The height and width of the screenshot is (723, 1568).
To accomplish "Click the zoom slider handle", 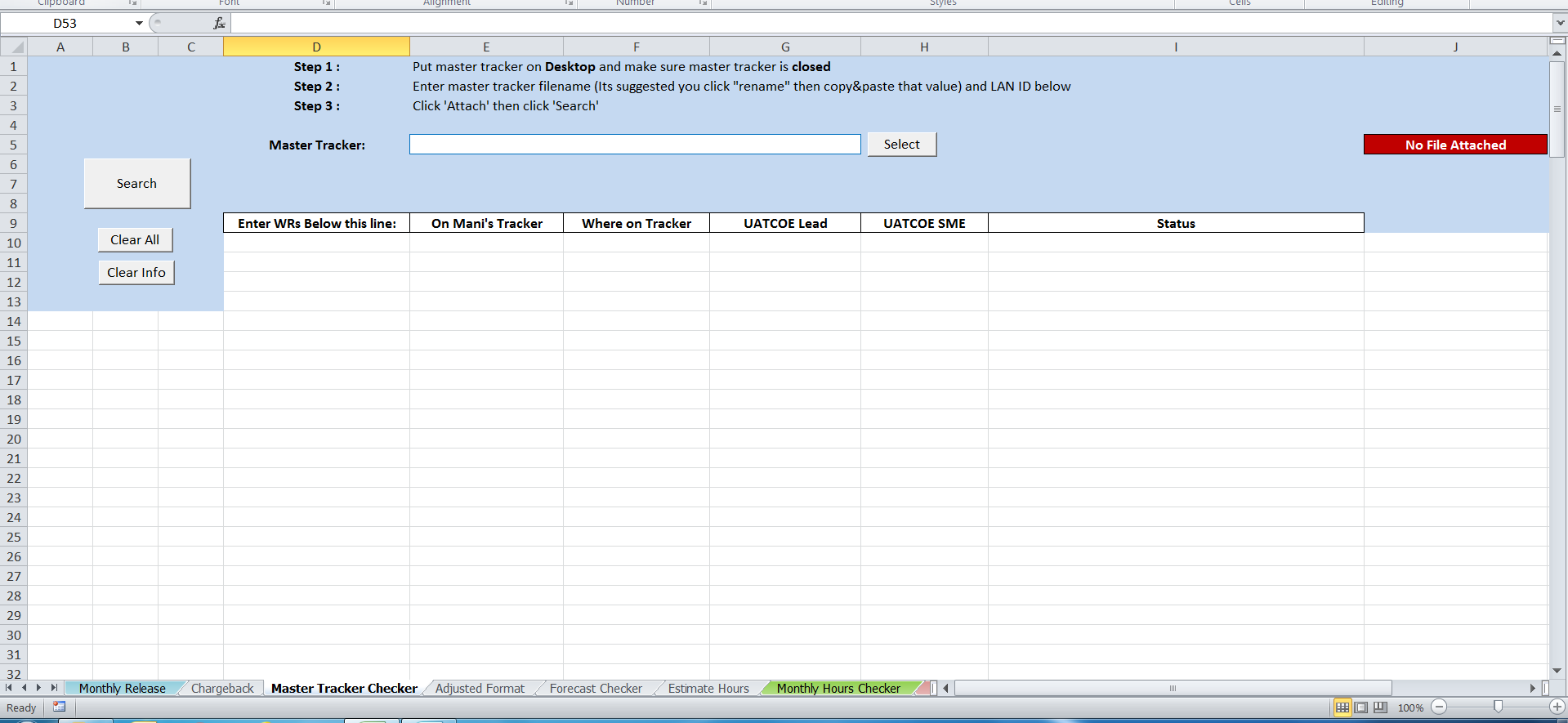I will (1498, 707).
